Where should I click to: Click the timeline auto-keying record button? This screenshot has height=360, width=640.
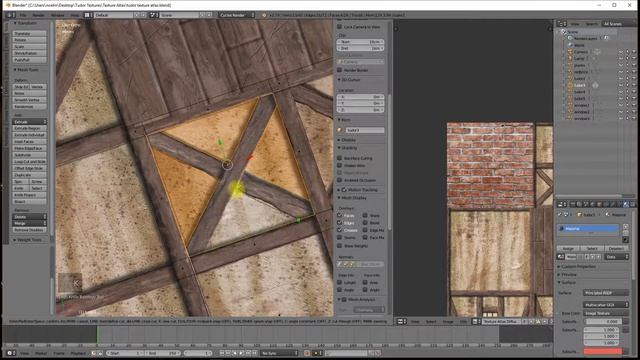(x=307, y=353)
